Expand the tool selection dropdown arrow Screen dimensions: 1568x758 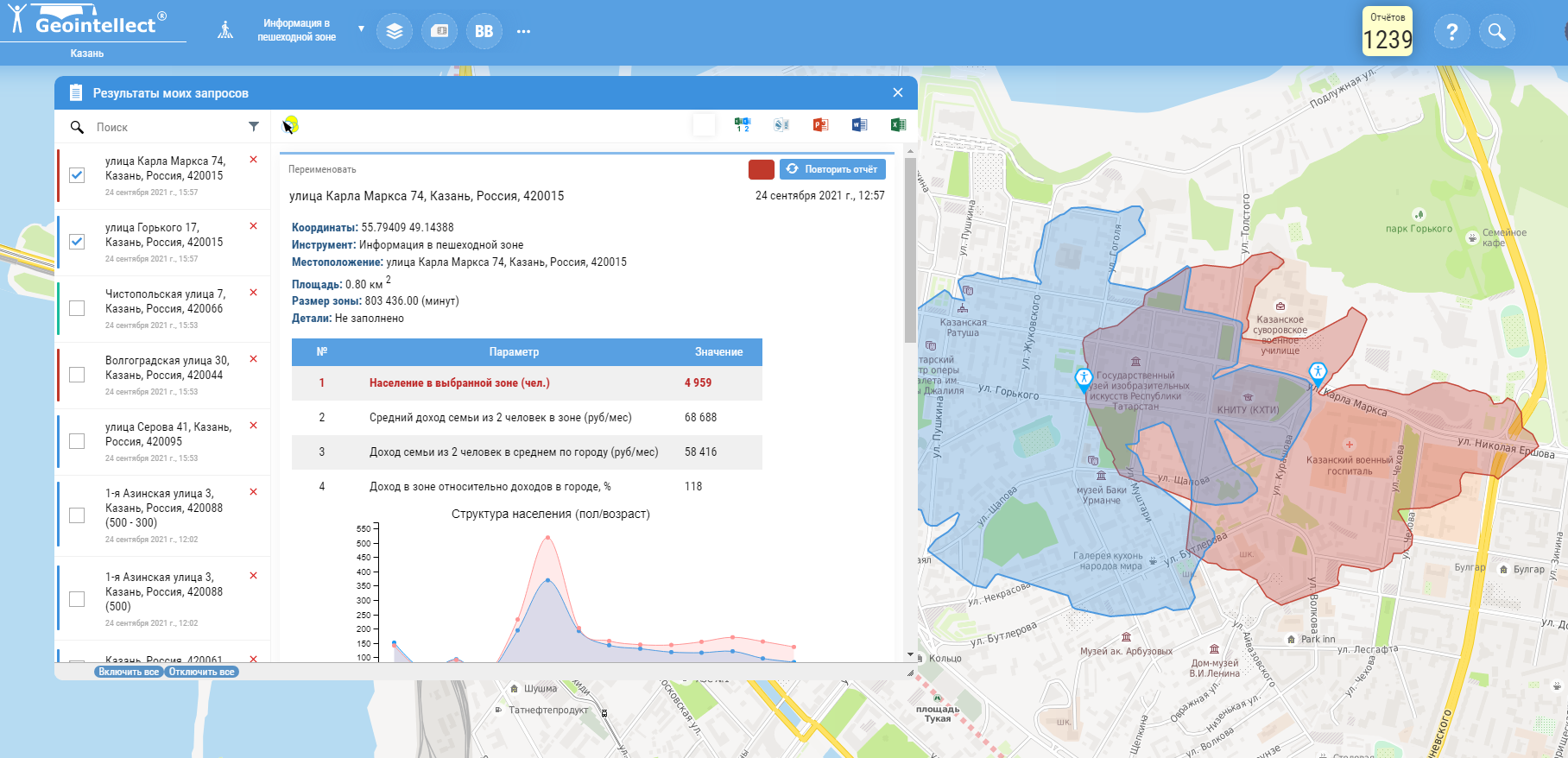coord(361,29)
